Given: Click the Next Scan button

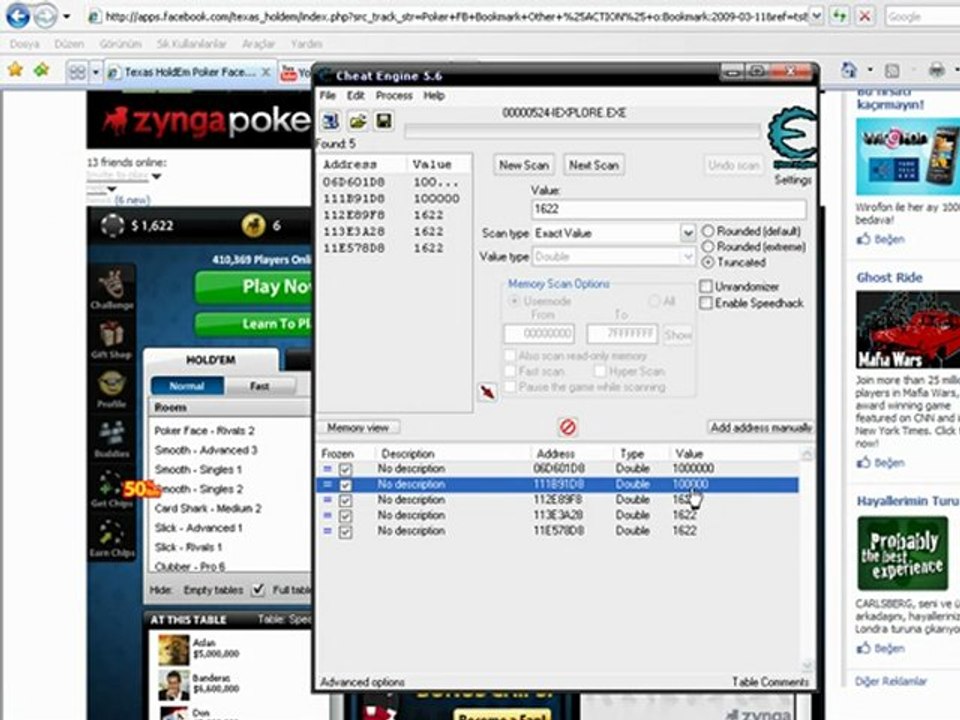Looking at the screenshot, I should tap(594, 165).
